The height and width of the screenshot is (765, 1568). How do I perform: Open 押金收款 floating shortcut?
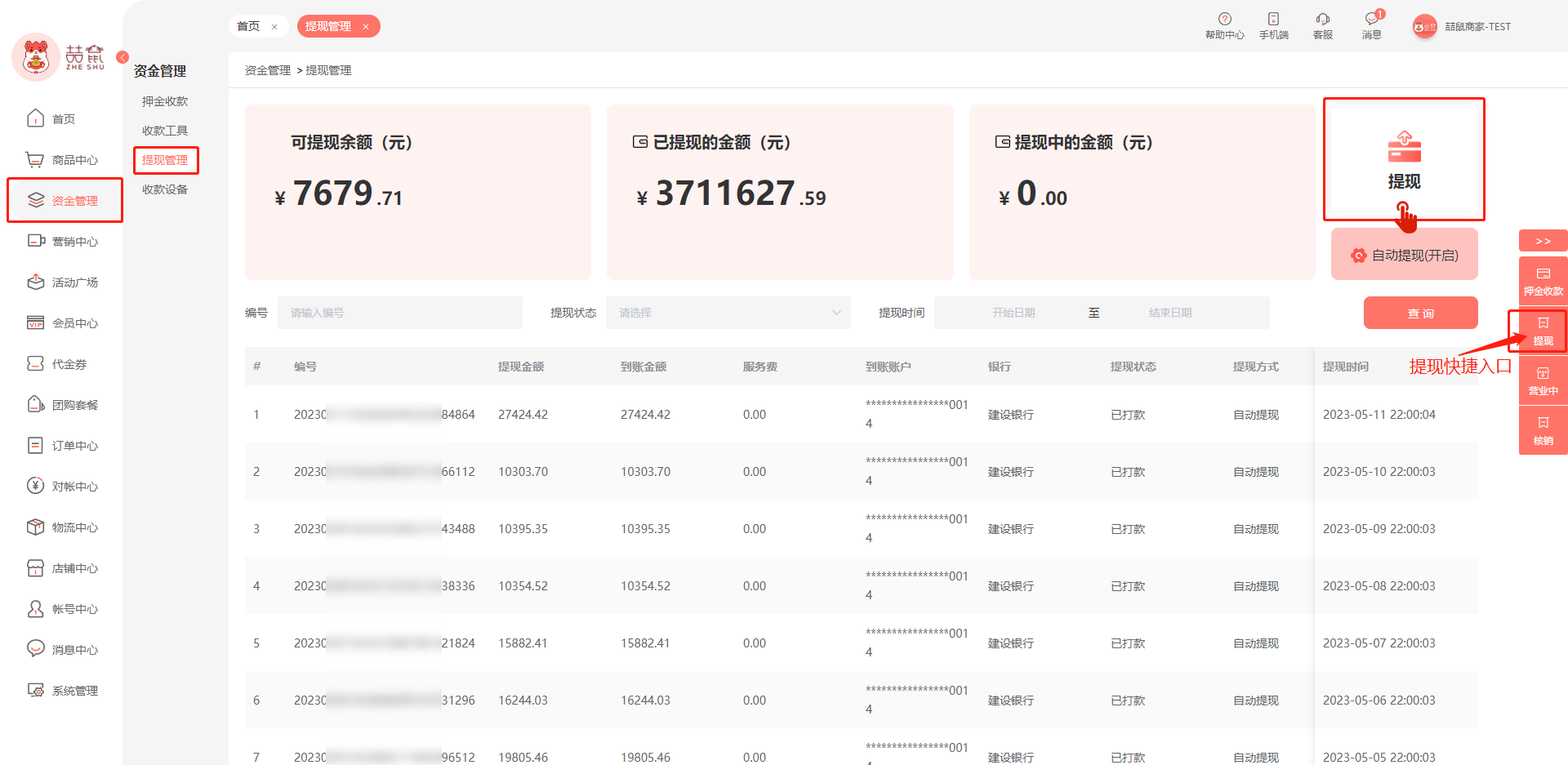1543,281
